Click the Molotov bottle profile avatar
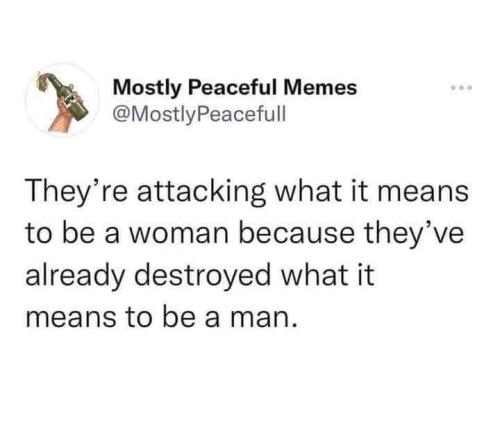This screenshot has height=434, width=500. click(x=62, y=99)
